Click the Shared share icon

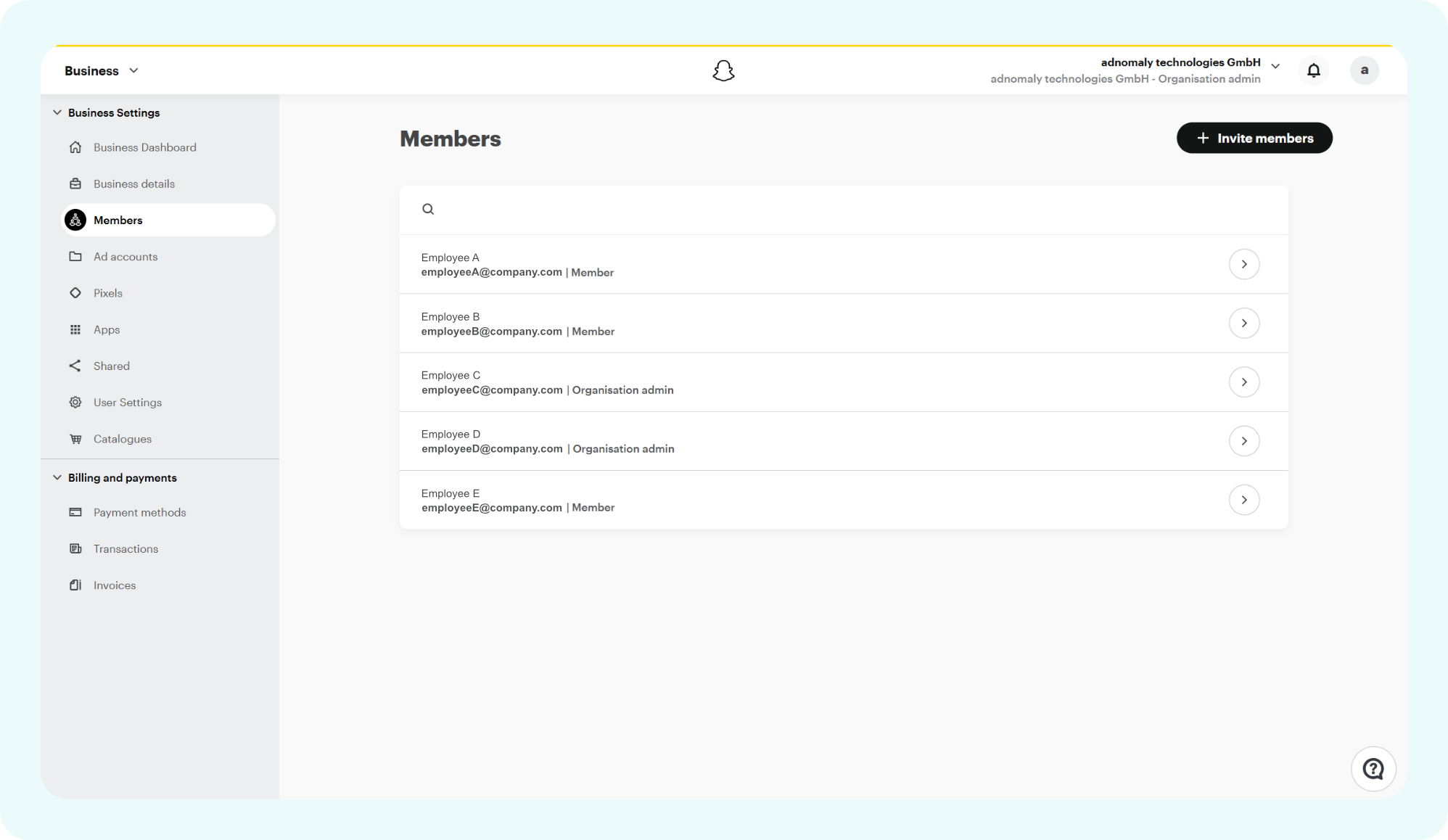point(75,366)
